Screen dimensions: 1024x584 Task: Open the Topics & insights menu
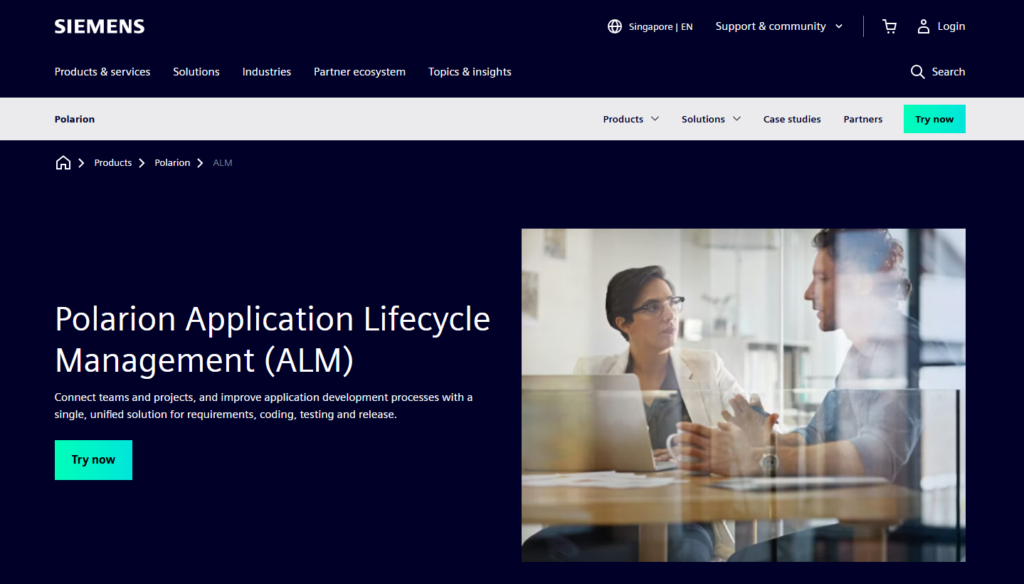[x=470, y=72]
